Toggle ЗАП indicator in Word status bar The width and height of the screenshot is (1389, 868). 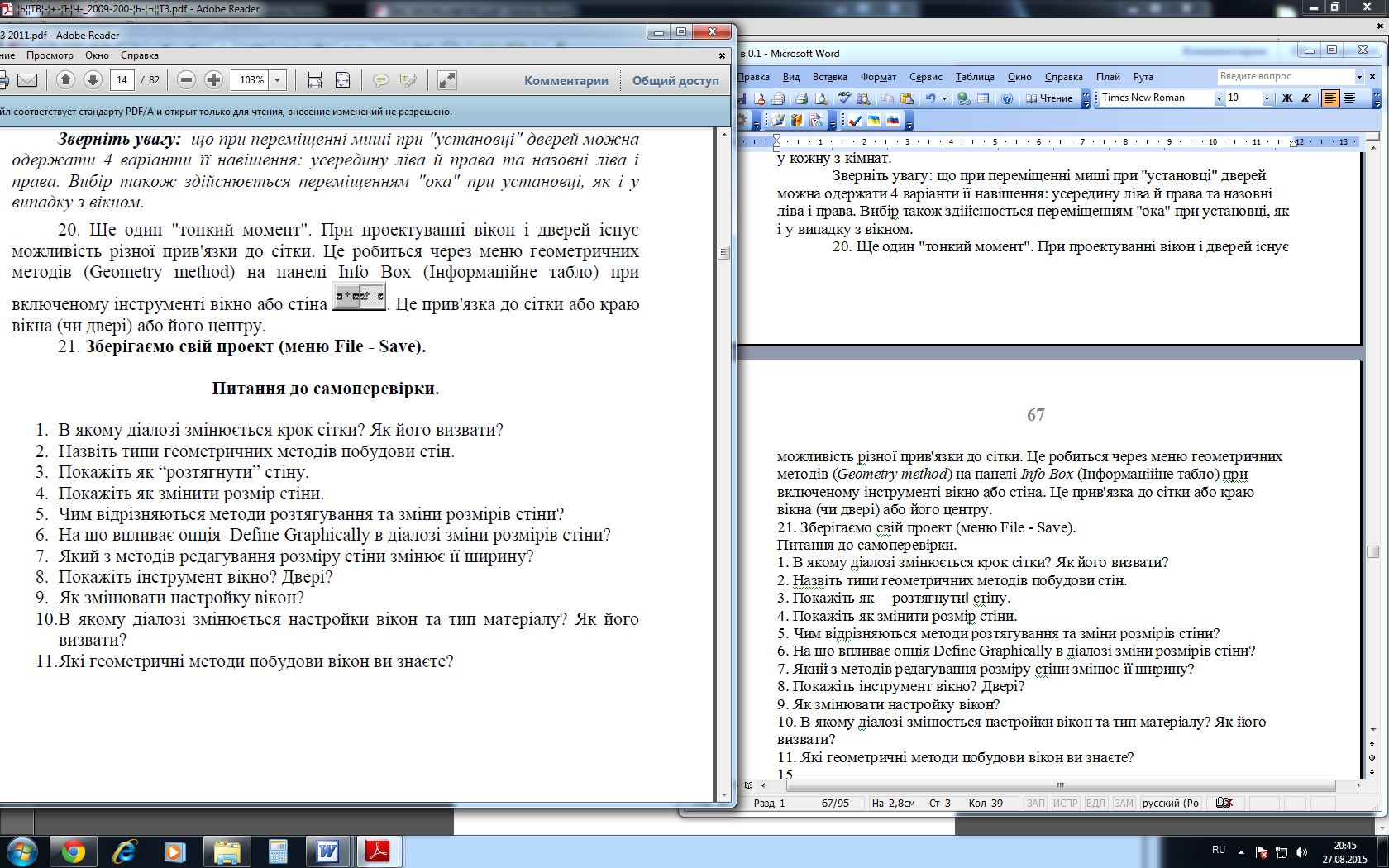[1036, 804]
